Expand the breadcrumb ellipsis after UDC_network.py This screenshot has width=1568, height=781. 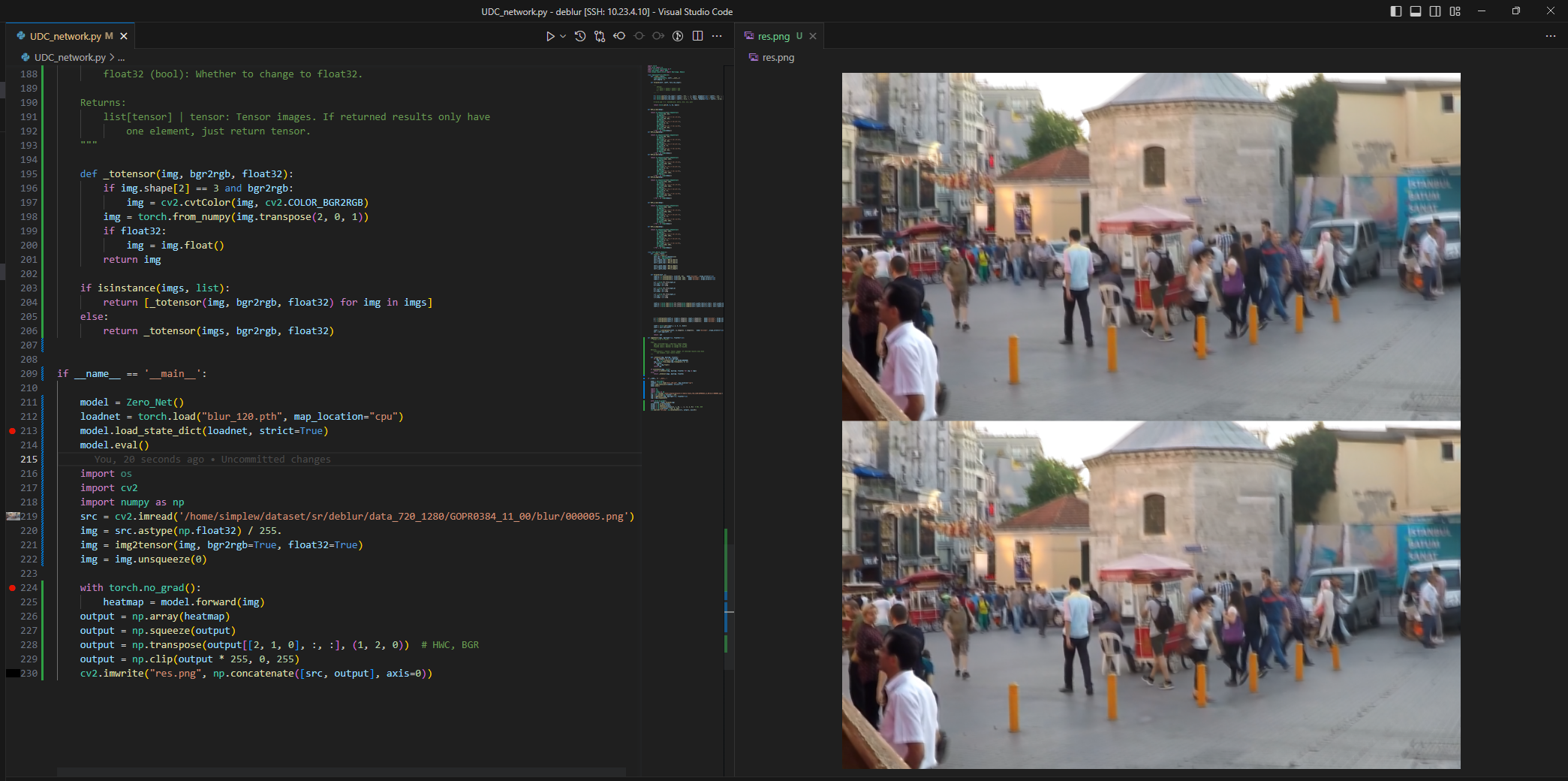[x=121, y=56]
